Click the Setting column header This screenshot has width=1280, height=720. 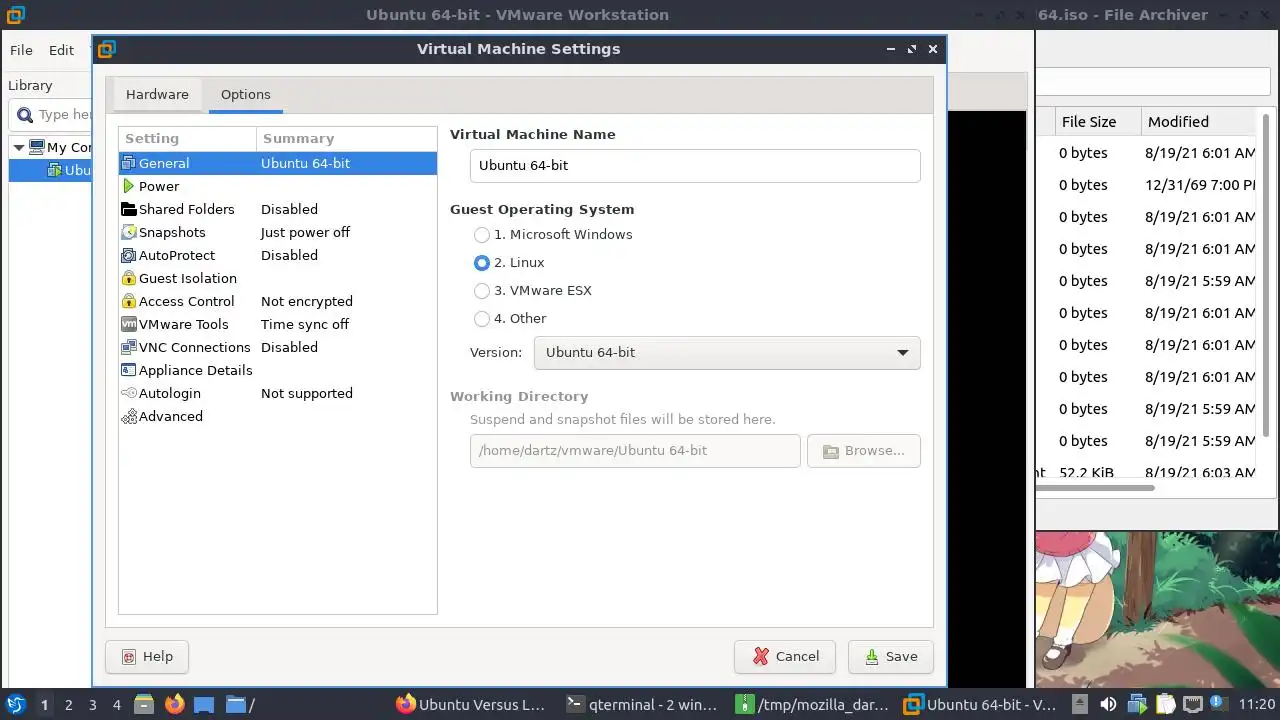tap(187, 138)
